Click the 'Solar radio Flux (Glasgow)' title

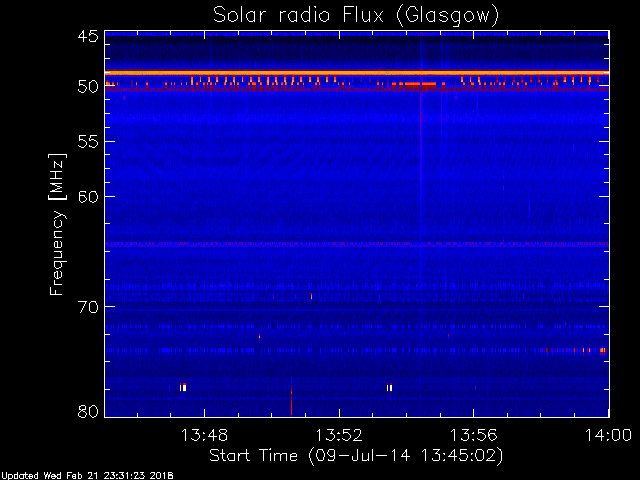click(x=356, y=16)
